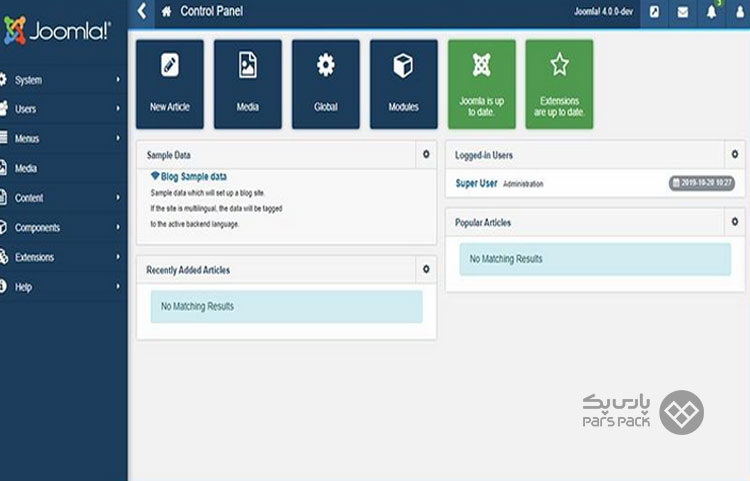Open the Content menu item
The image size is (750, 481).
coord(63,198)
